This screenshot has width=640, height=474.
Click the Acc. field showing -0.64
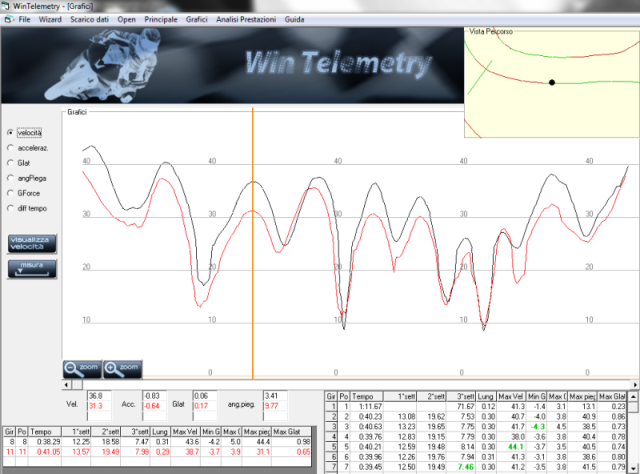(x=154, y=406)
